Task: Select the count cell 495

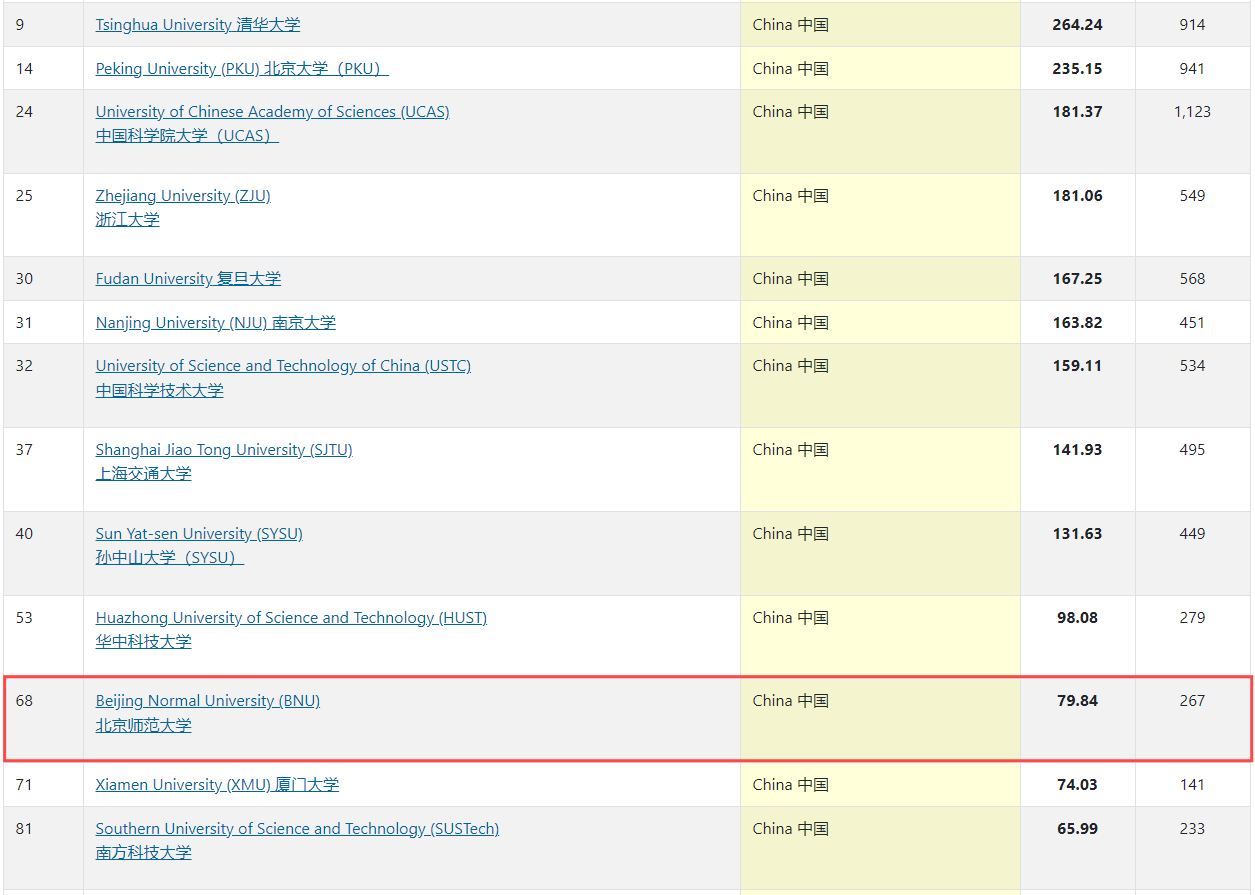Action: point(1192,450)
